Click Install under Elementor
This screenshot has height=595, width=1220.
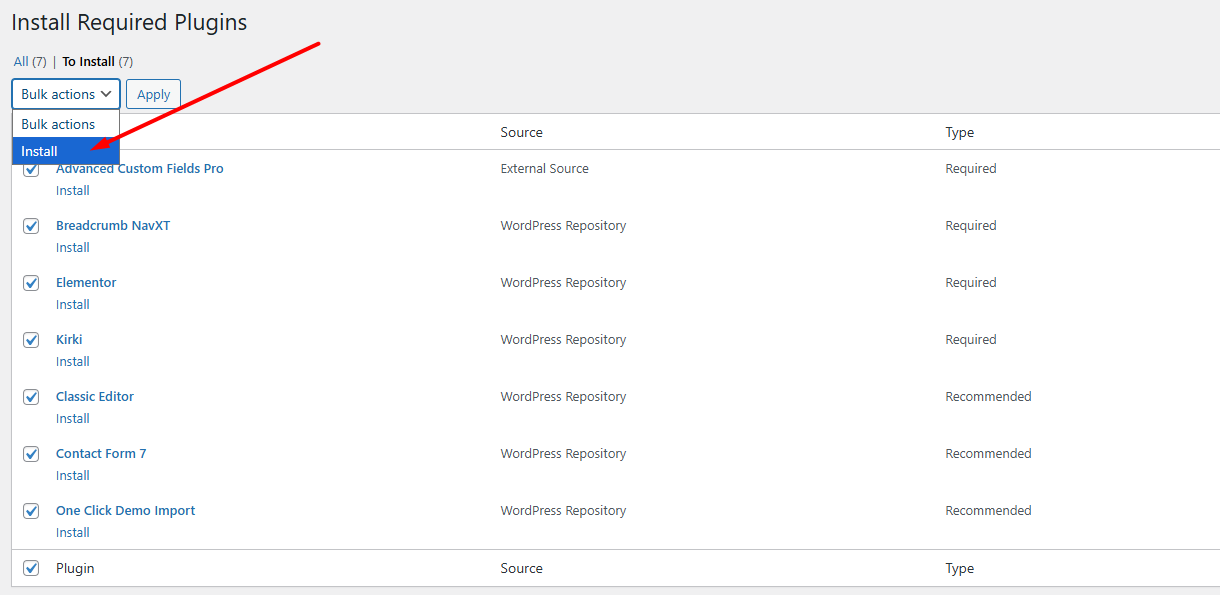[72, 305]
